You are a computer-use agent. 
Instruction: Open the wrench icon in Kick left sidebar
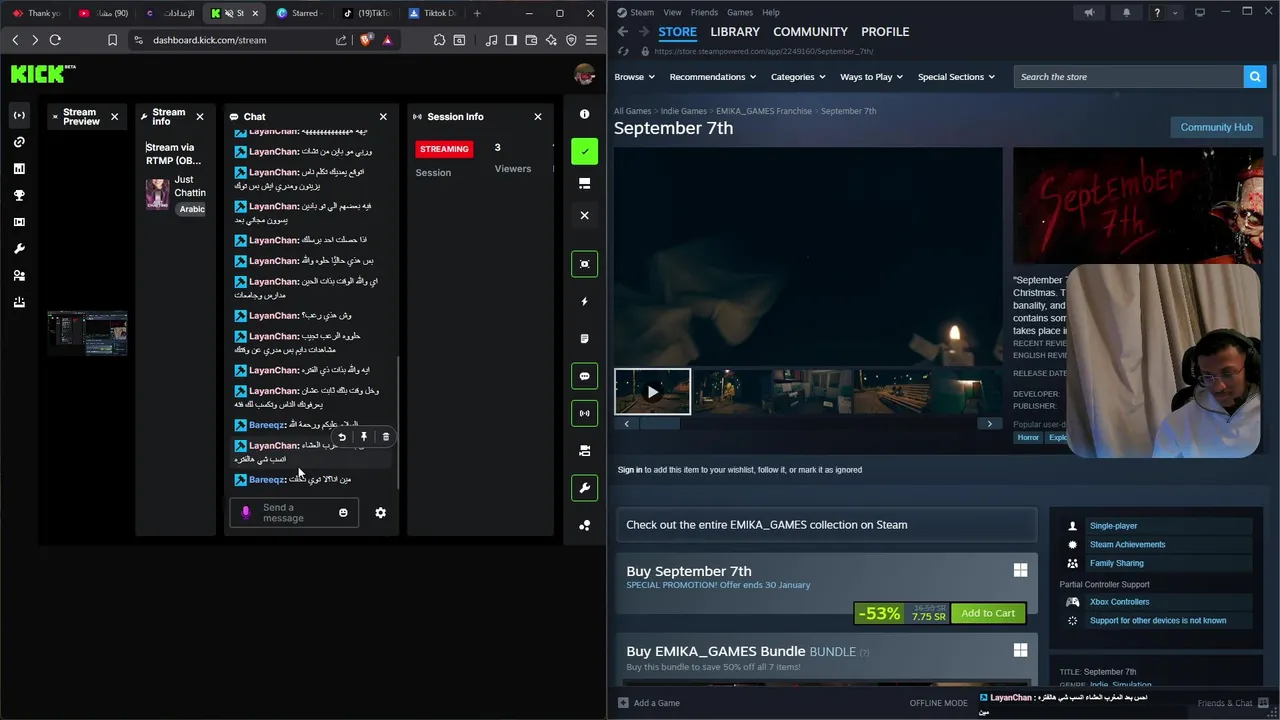tap(19, 249)
